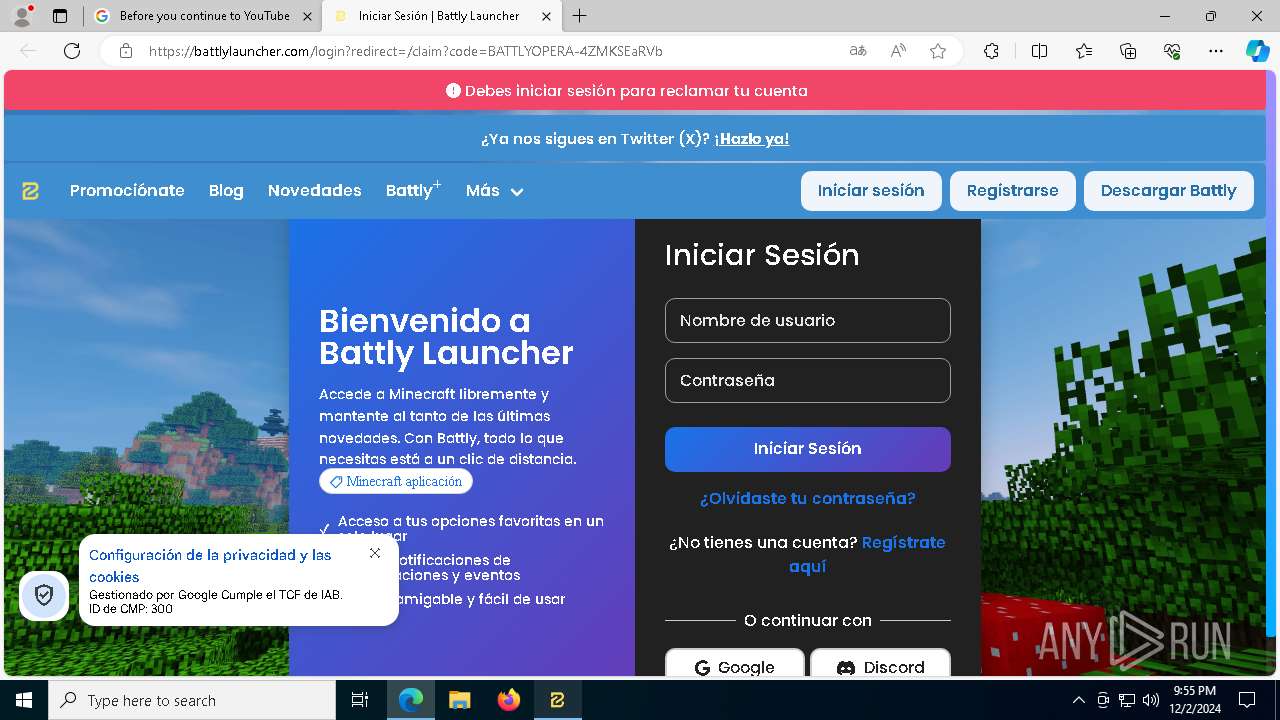This screenshot has height=720, width=1280.
Task: Click the Regístrate aquí link
Action: (x=865, y=554)
